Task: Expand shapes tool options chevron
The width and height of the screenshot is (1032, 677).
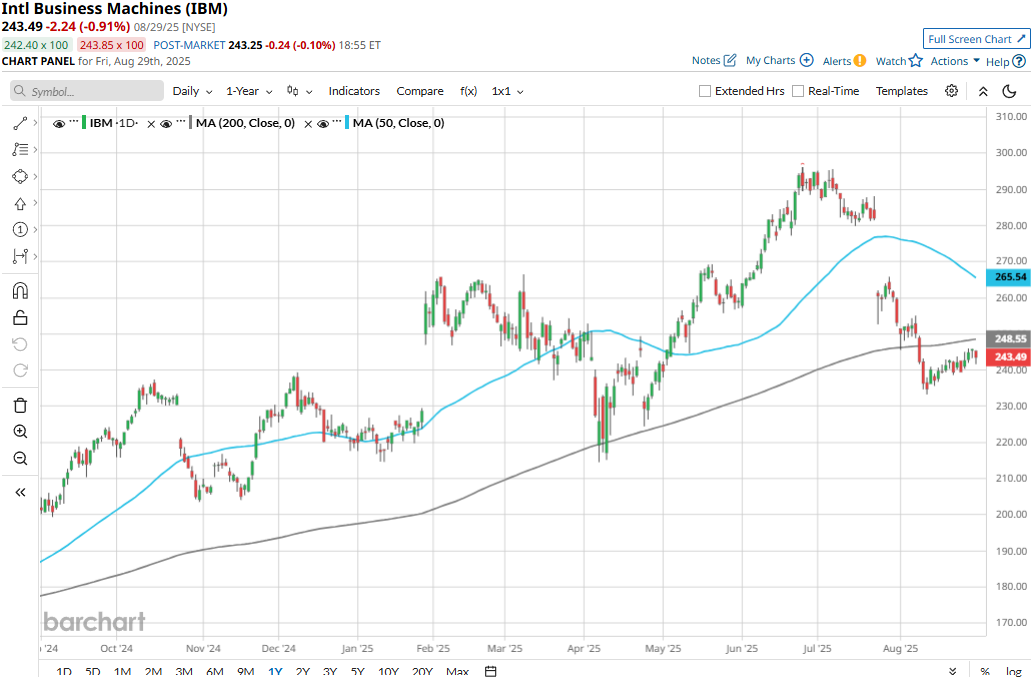Action: (x=35, y=176)
